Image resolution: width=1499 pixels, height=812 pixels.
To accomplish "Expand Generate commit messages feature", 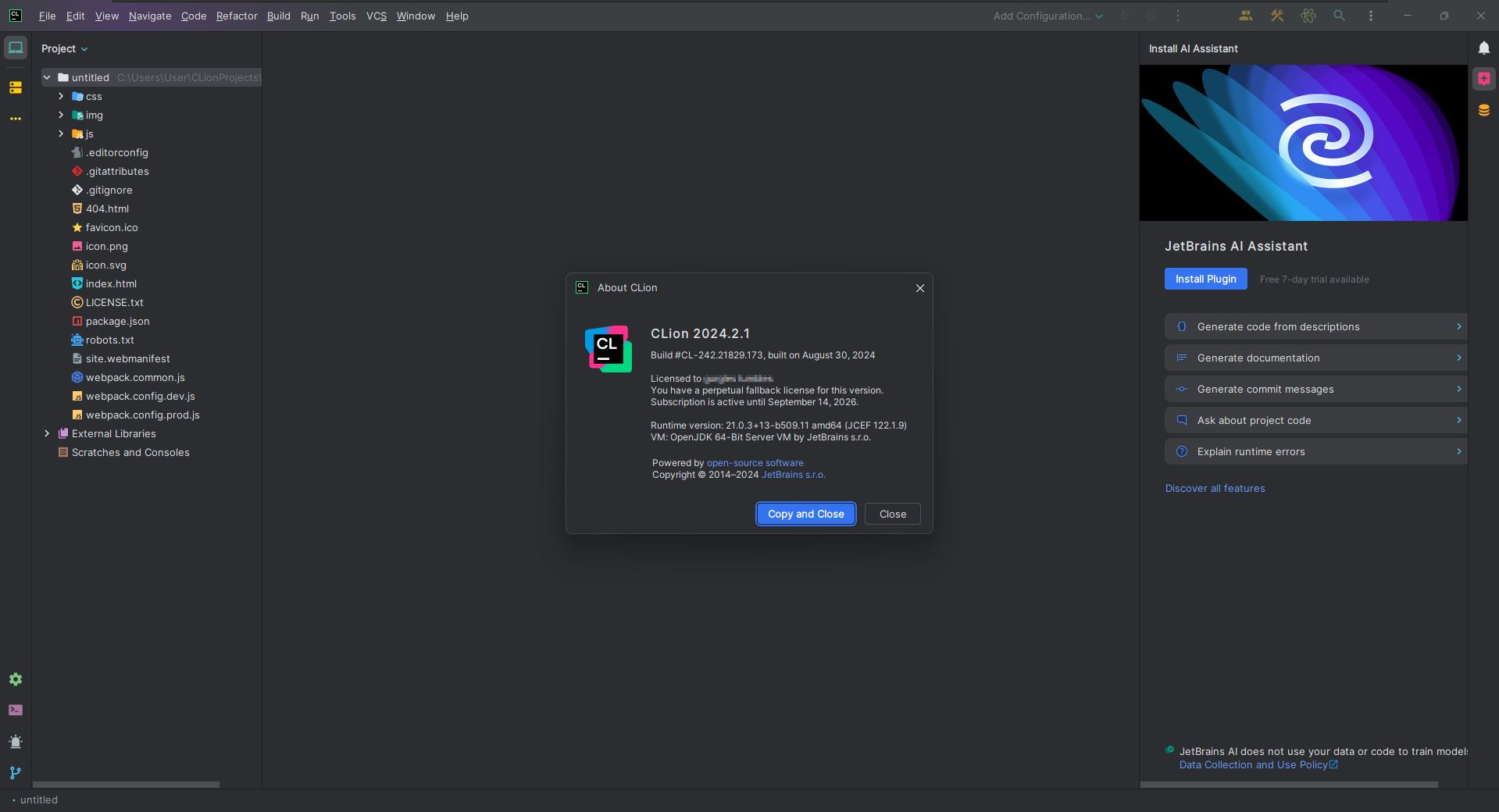I will [x=1315, y=389].
